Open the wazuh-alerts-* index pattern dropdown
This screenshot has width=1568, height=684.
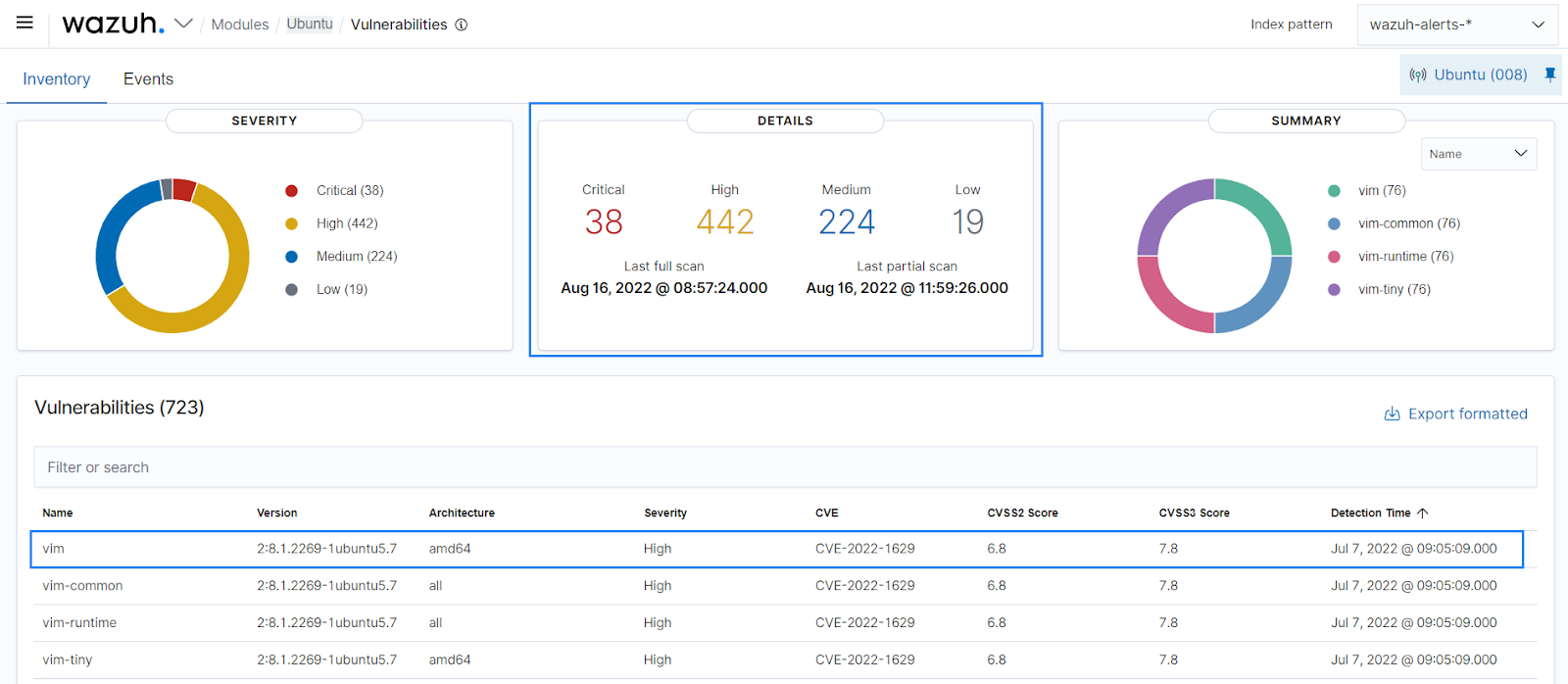pos(1457,24)
